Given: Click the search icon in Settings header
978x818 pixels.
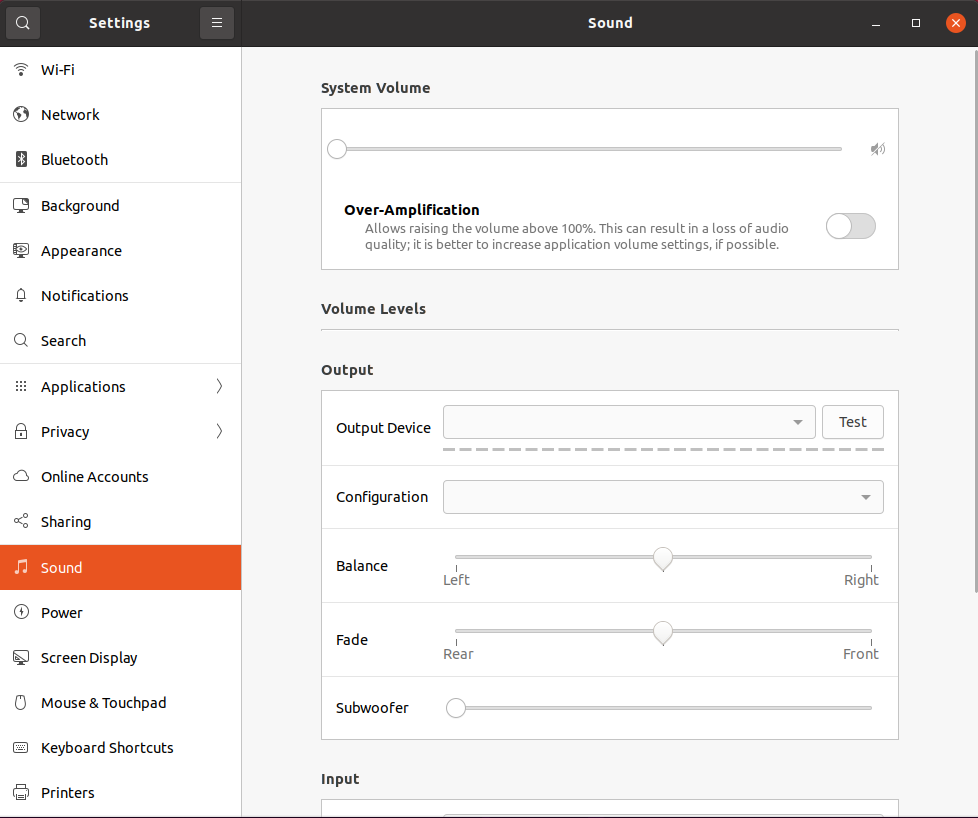Looking at the screenshot, I should click(22, 23).
